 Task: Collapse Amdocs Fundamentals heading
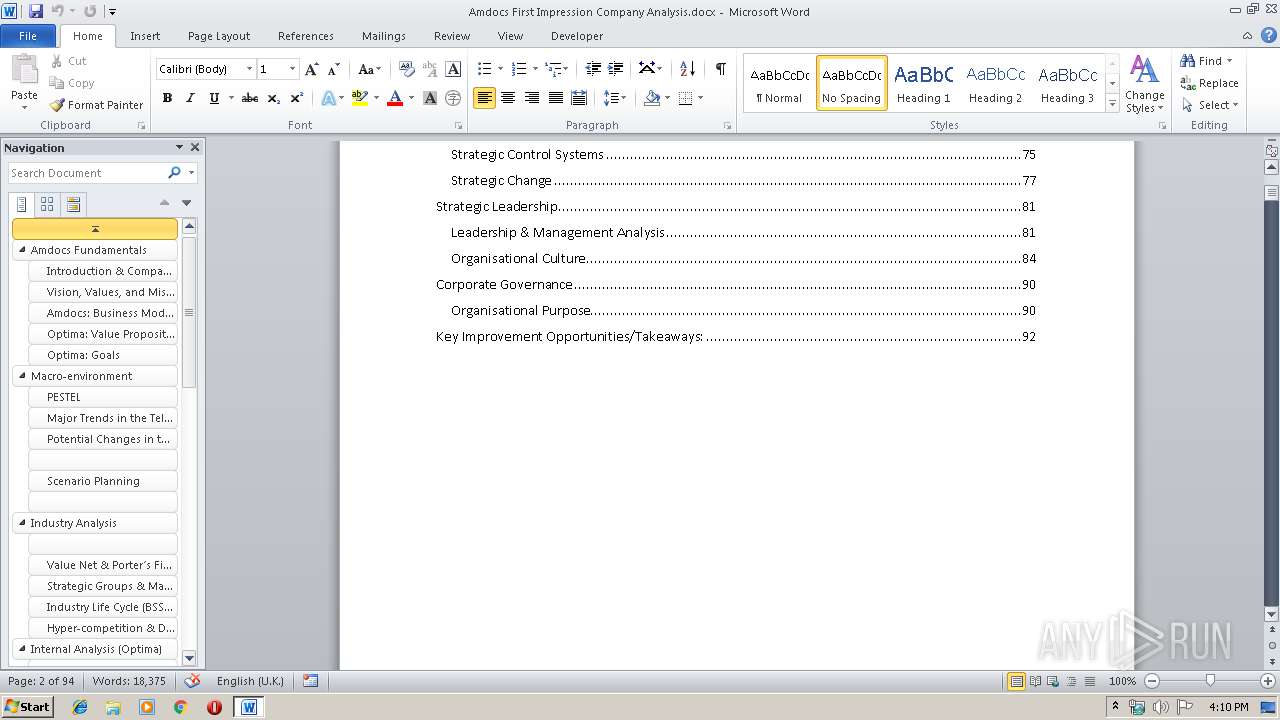(x=22, y=250)
